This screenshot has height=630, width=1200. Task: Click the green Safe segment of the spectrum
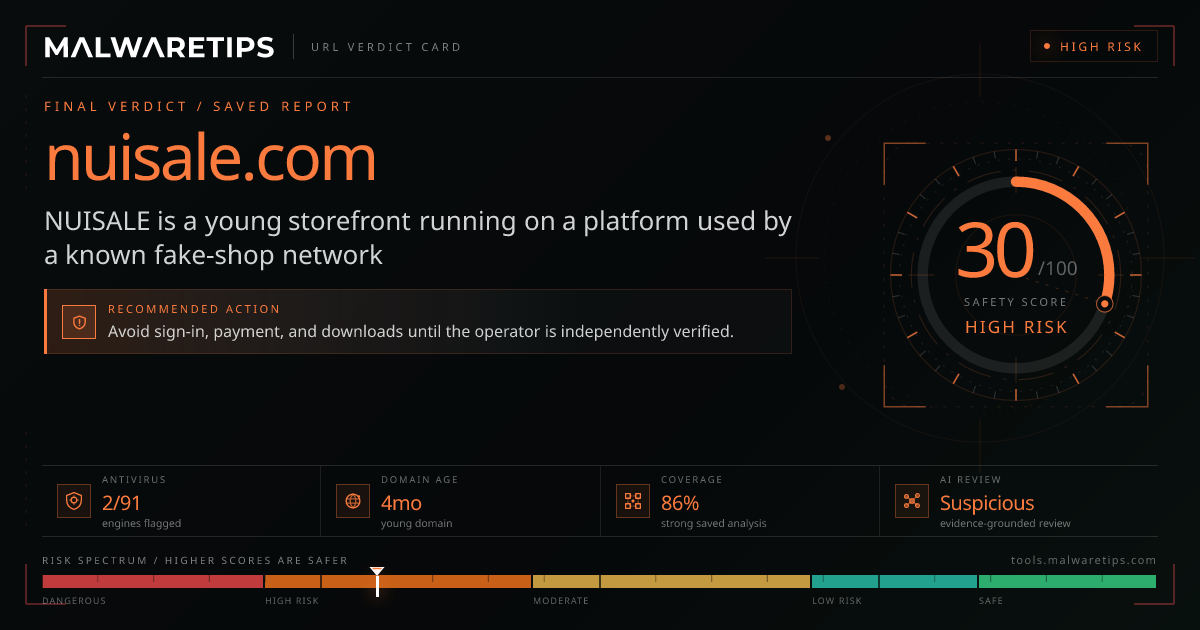tap(1067, 581)
